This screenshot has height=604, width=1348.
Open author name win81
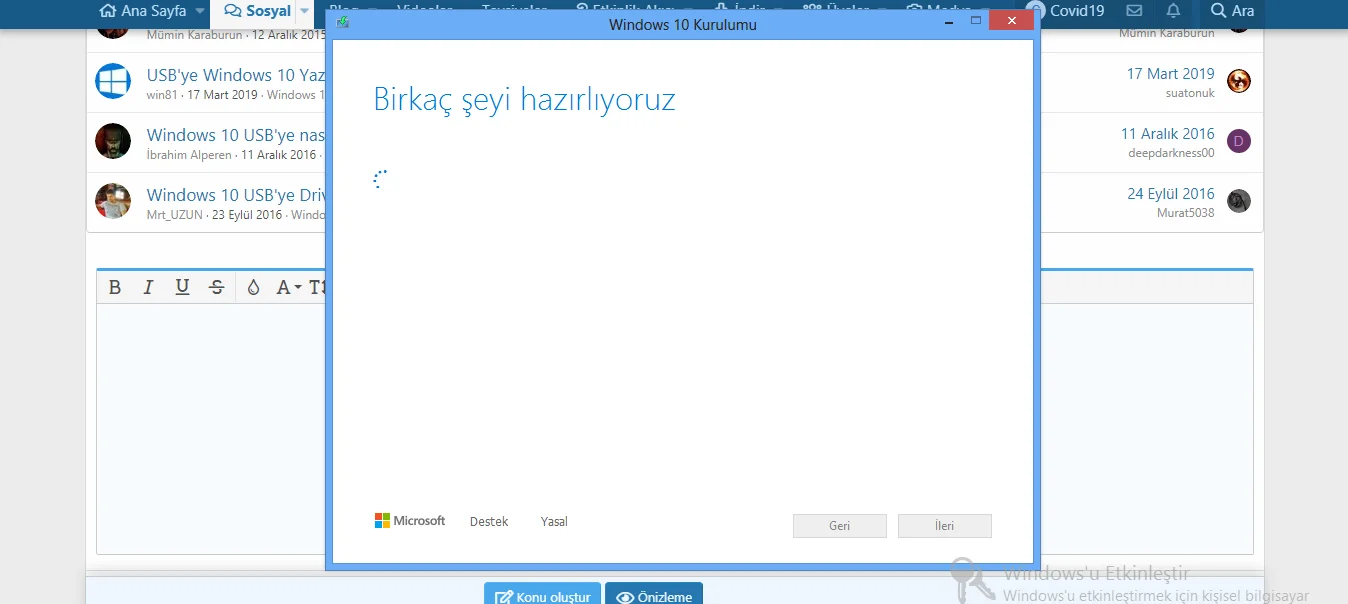pyautogui.click(x=160, y=95)
